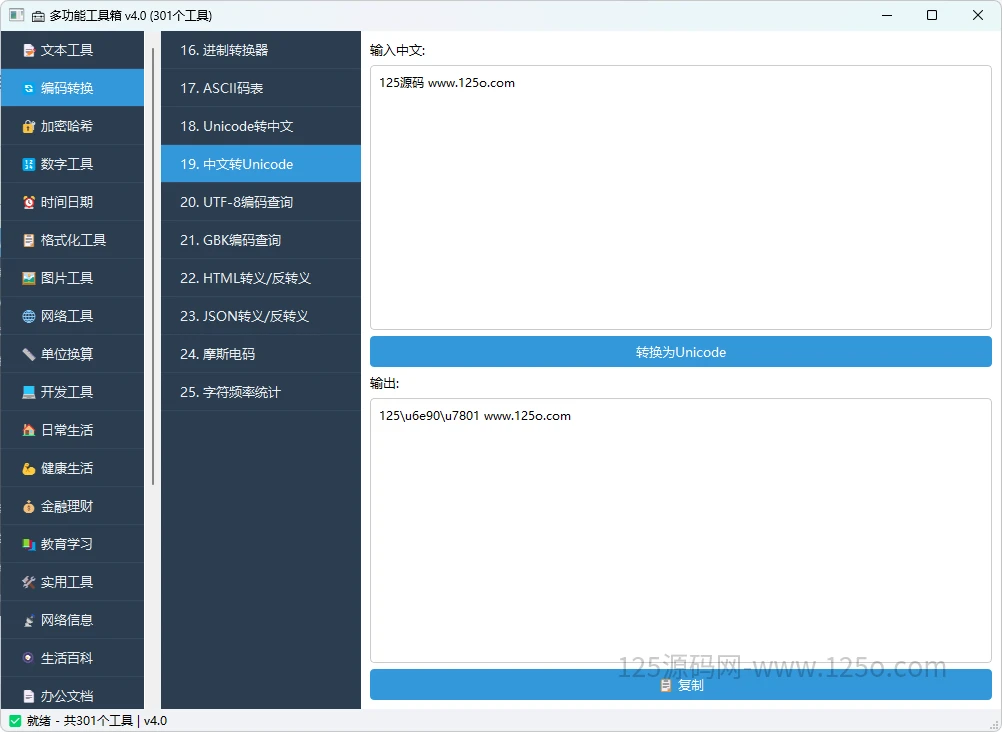Focus the 输入中文 text input box

[x=681, y=198]
